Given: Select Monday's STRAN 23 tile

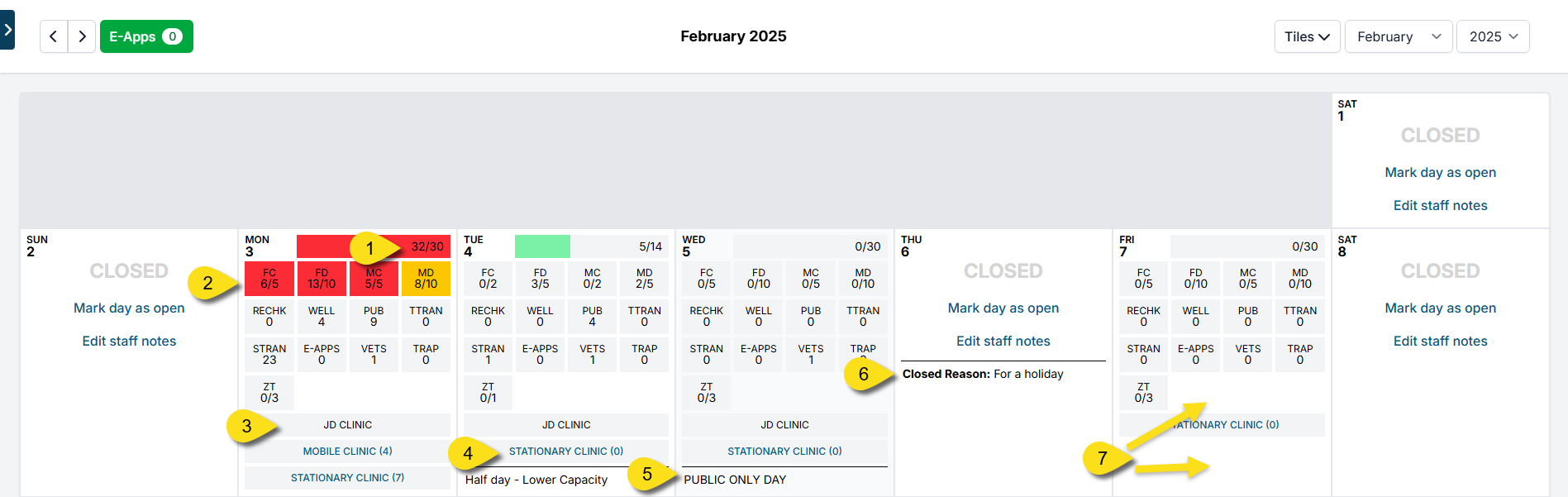Looking at the screenshot, I should [269, 354].
